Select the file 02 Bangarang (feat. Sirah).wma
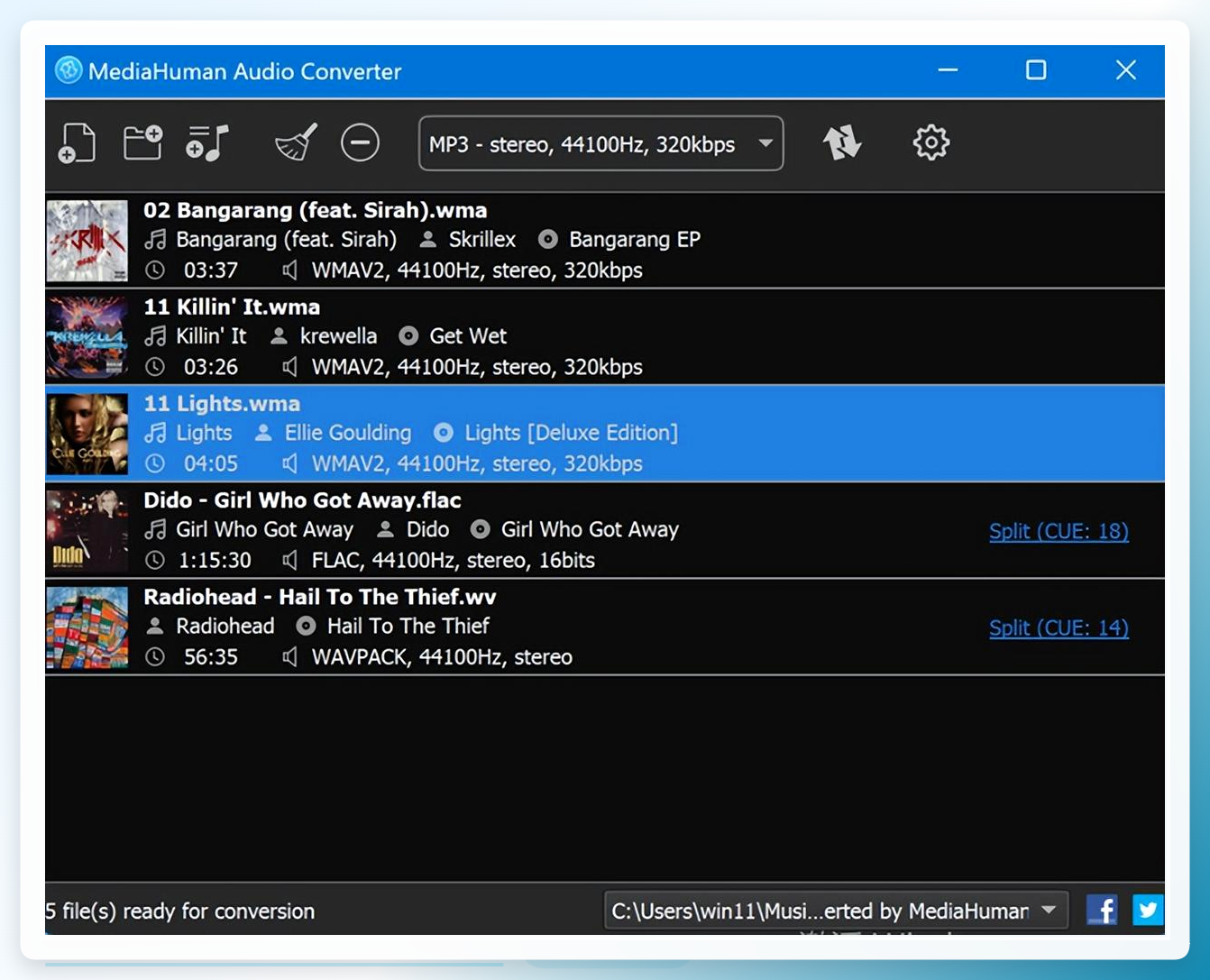 pyautogui.click(x=604, y=240)
